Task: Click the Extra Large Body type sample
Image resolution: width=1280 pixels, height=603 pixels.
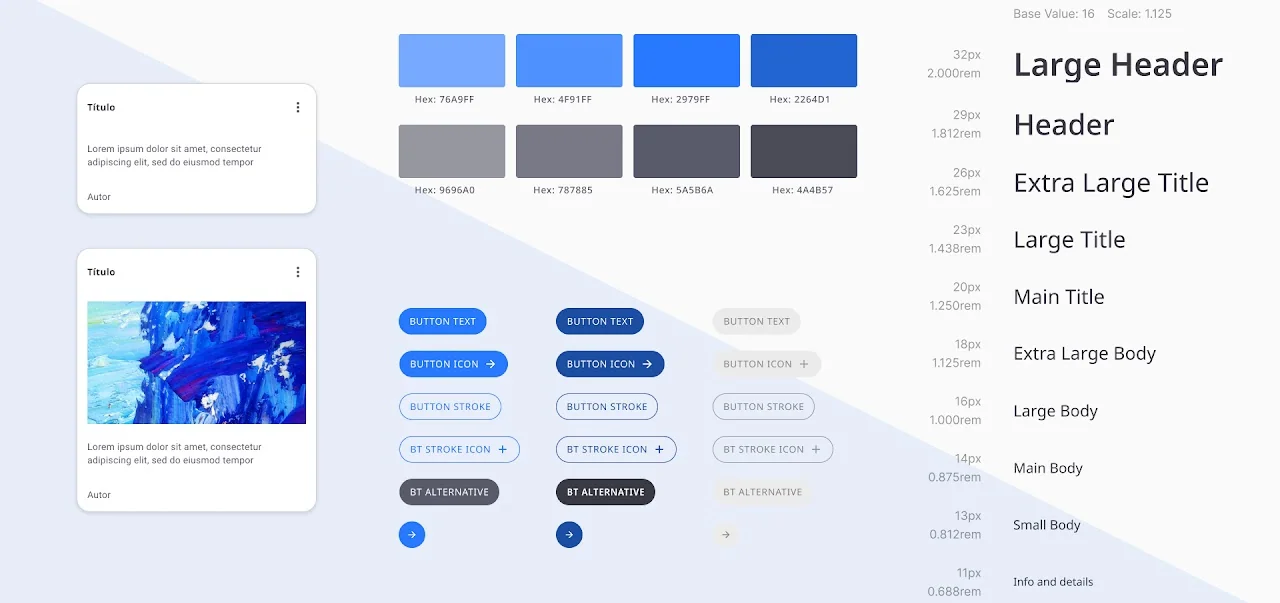Action: coord(1085,354)
